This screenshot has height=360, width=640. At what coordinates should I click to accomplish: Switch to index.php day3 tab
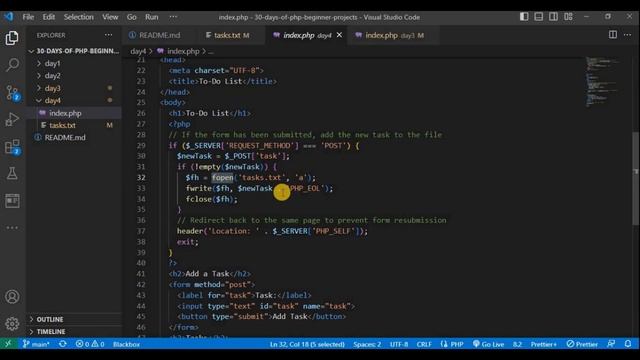(x=391, y=35)
